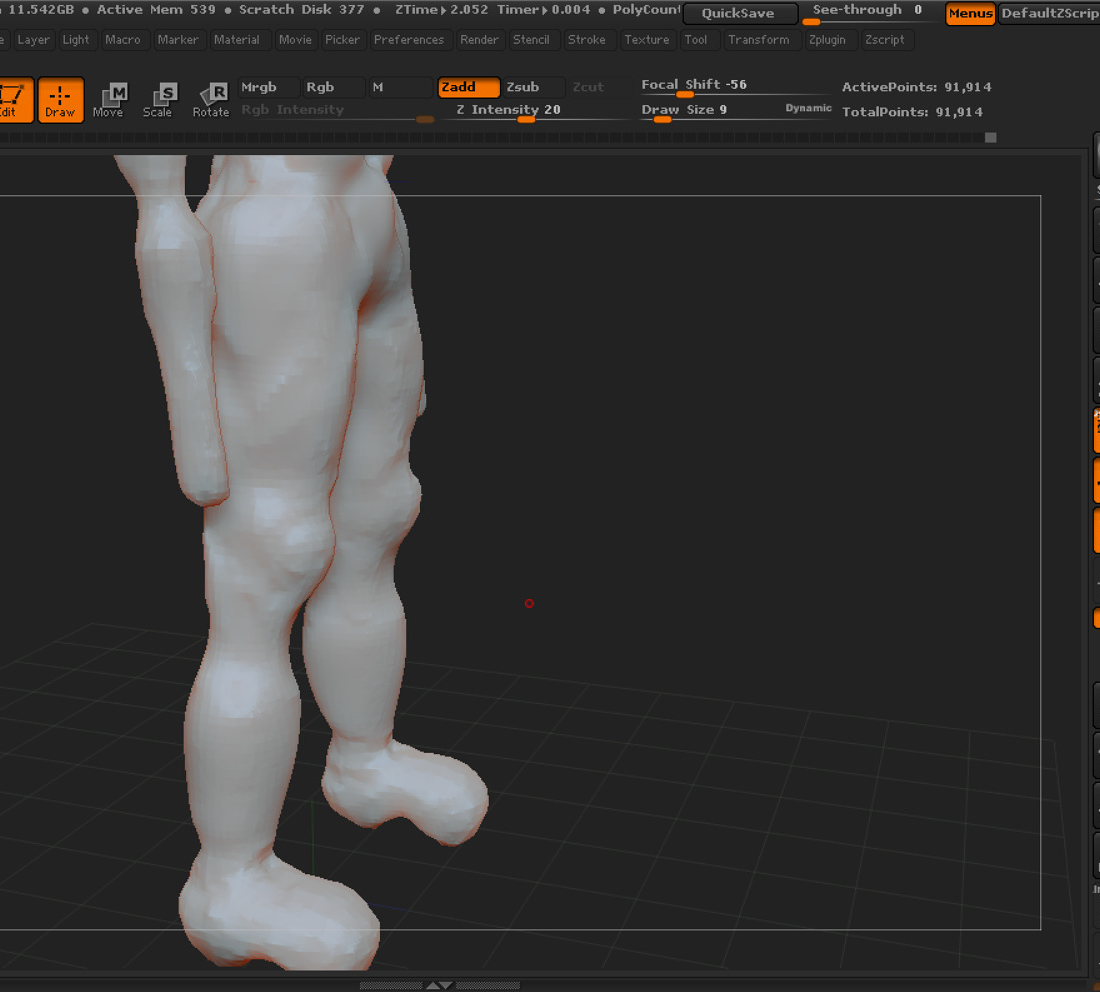
Task: Open the Zscript menu
Action: (x=885, y=40)
